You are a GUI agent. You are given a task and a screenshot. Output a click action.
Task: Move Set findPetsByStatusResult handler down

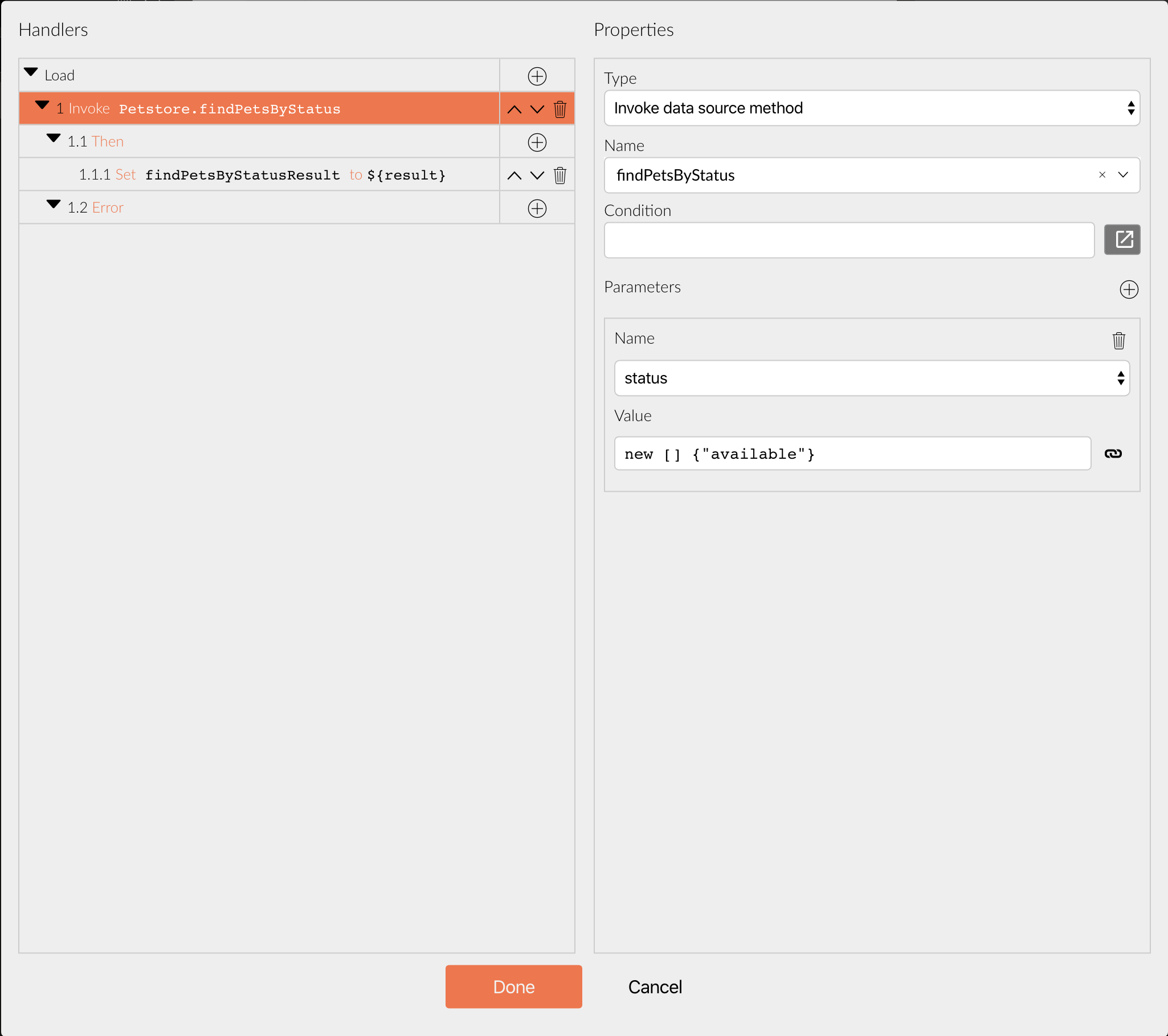(537, 176)
